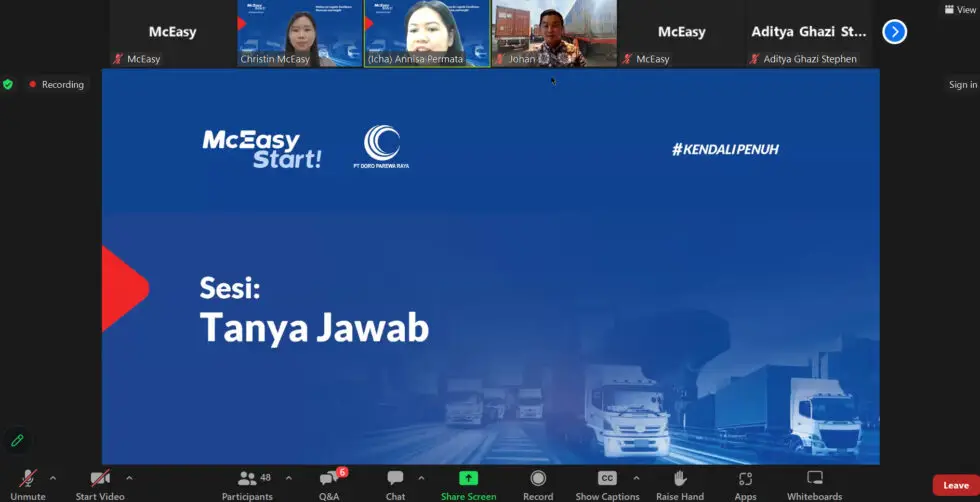Select Aditya Ghazi Stephen participant tile
This screenshot has width=980, height=502.
point(809,33)
